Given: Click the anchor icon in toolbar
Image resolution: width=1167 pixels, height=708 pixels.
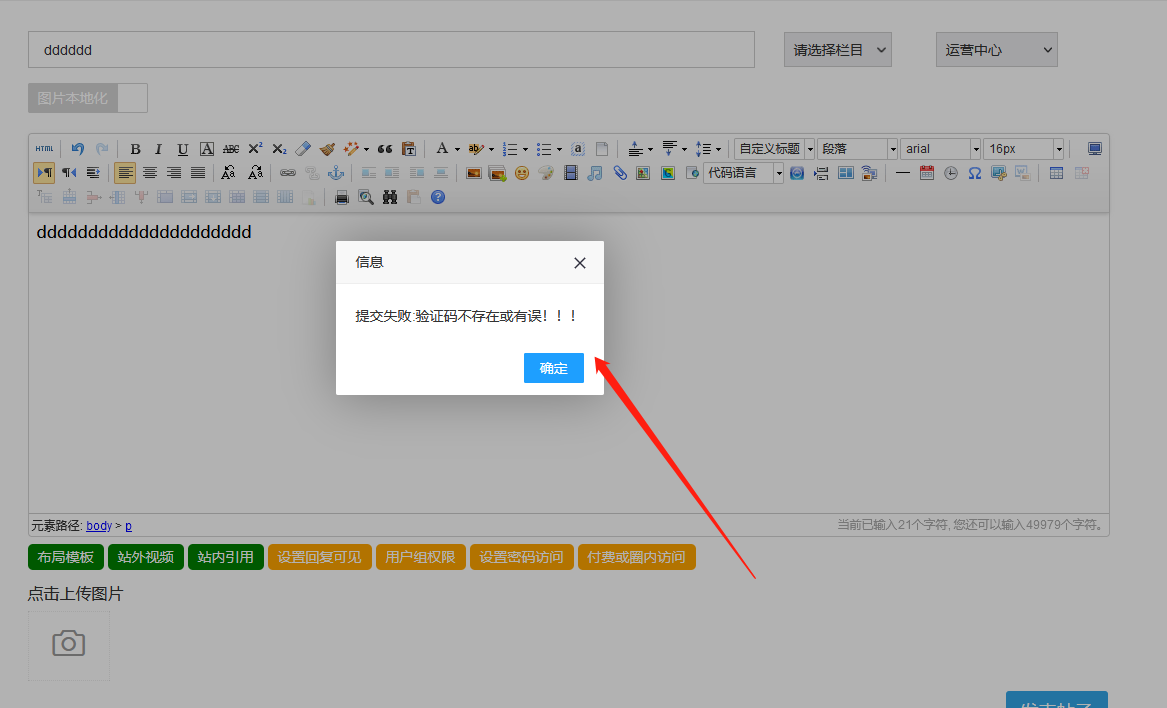Looking at the screenshot, I should click(x=336, y=173).
